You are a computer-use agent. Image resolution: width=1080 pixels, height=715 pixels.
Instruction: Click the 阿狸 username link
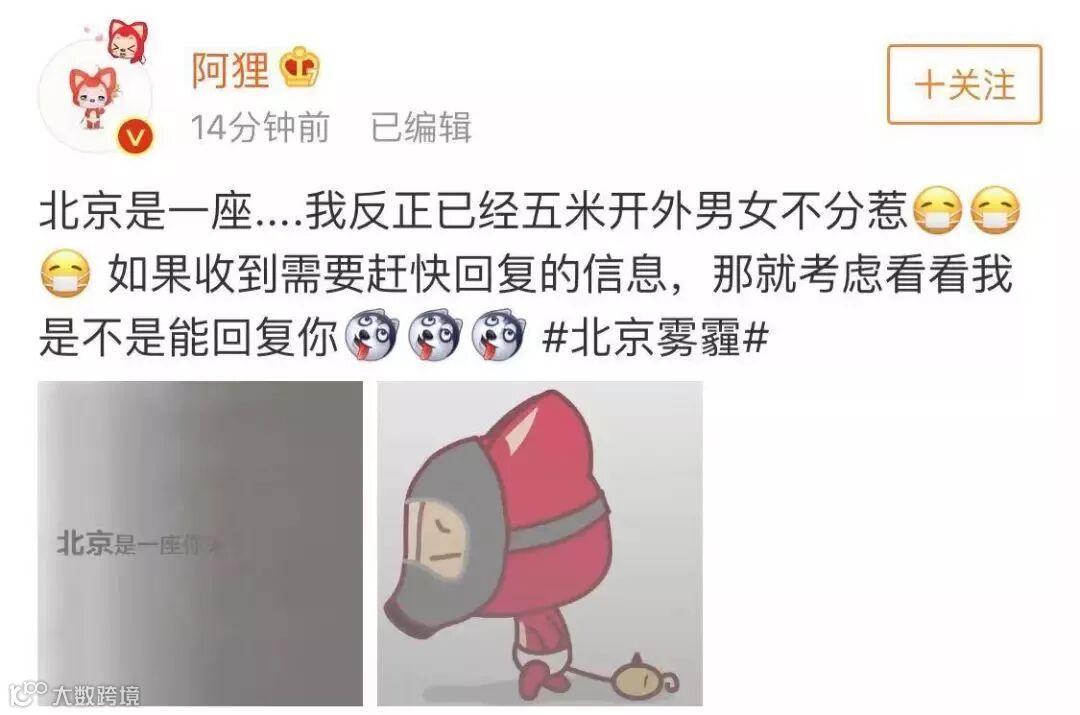coord(230,70)
